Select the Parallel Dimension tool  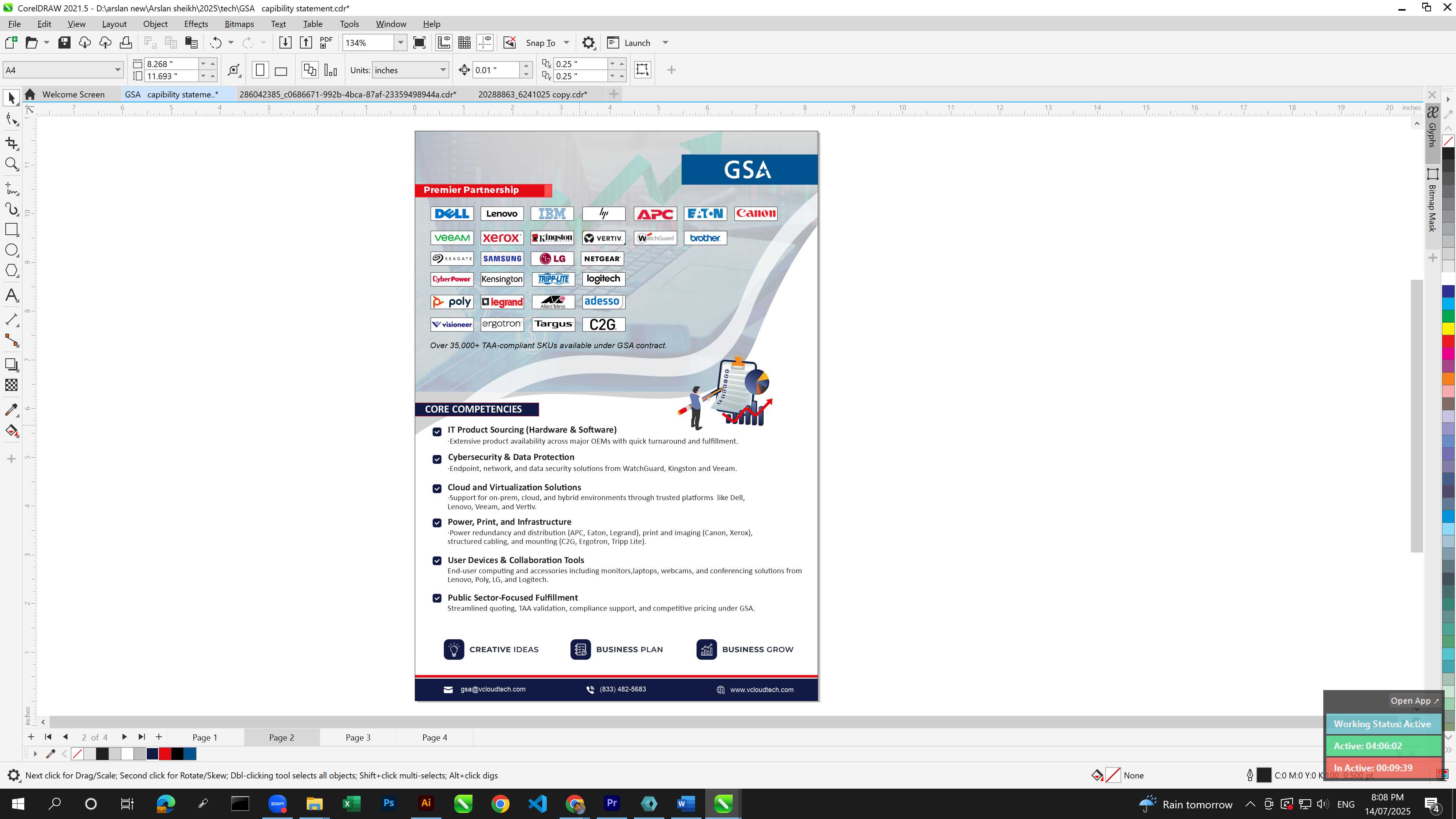[11, 319]
